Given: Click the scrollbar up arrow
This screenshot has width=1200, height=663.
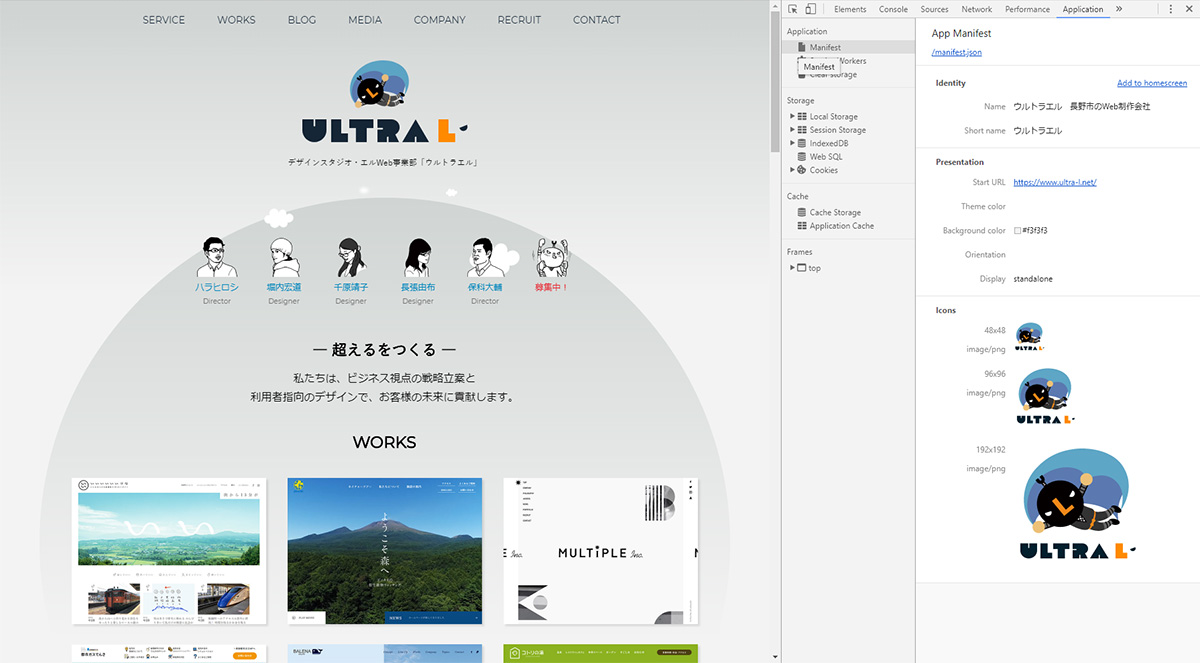Looking at the screenshot, I should click(x=775, y=5).
